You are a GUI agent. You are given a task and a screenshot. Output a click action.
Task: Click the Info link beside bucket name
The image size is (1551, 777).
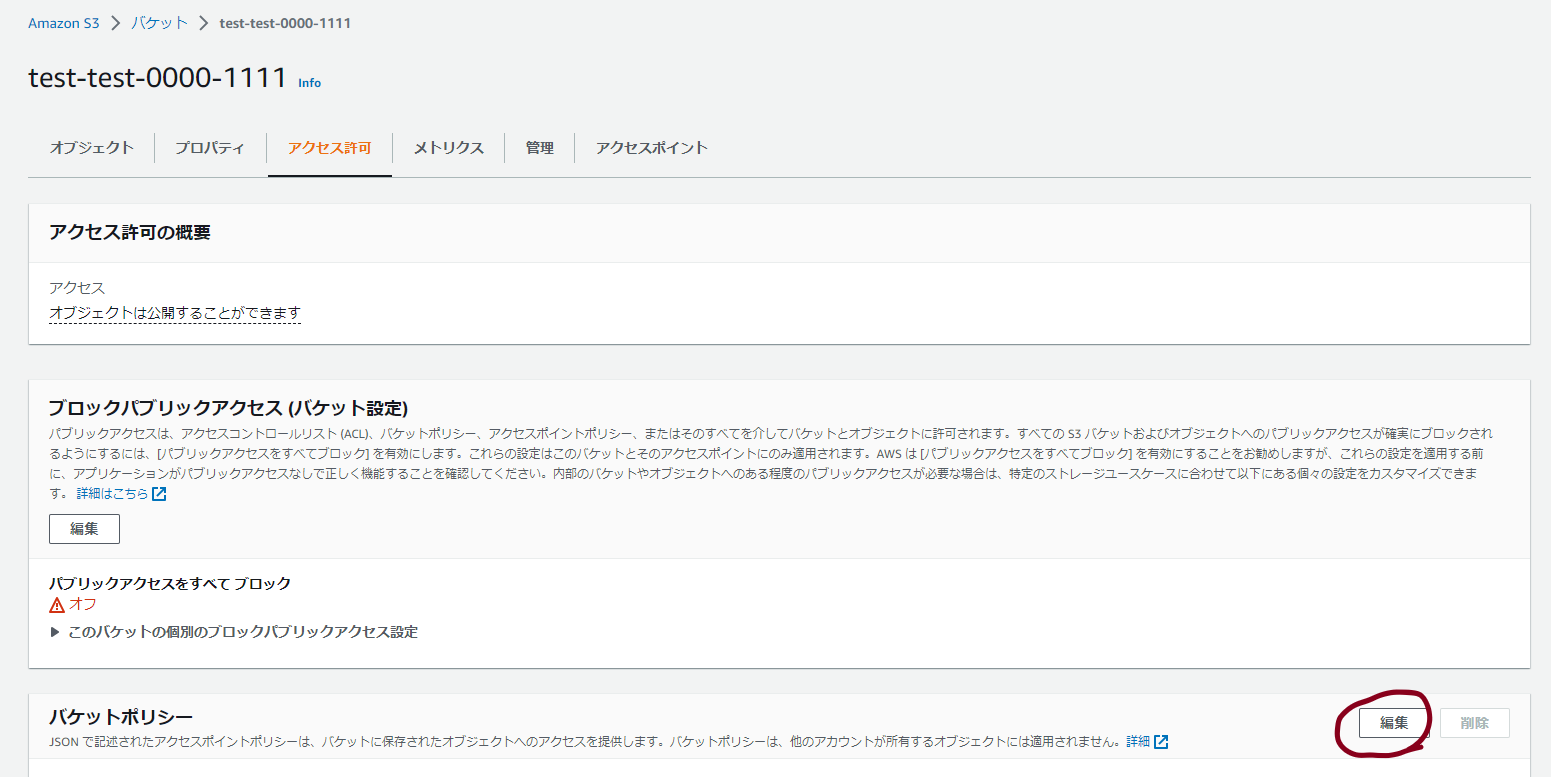[x=310, y=83]
